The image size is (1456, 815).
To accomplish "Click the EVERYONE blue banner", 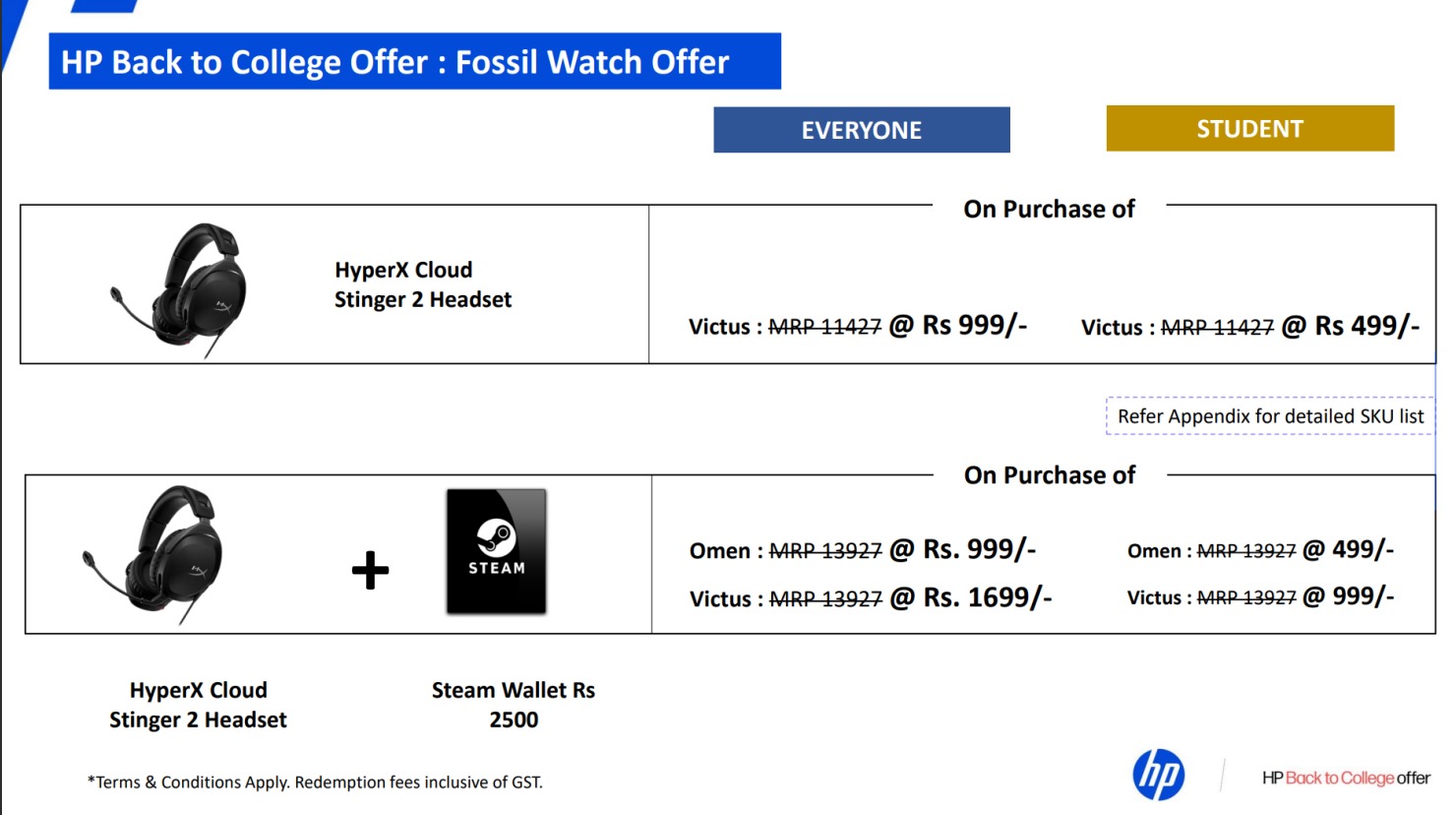I will 862,130.
